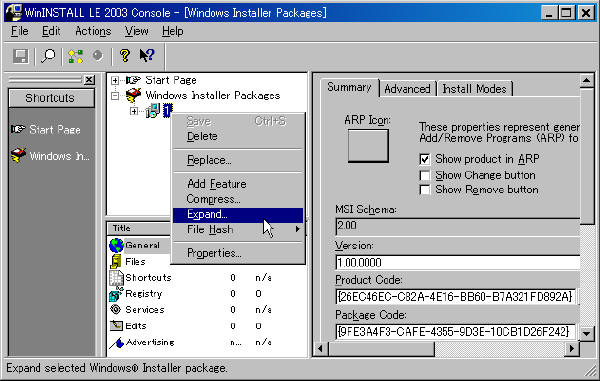Choose Expand... from context menu
Viewport: 600px width, 381px height.
point(238,215)
